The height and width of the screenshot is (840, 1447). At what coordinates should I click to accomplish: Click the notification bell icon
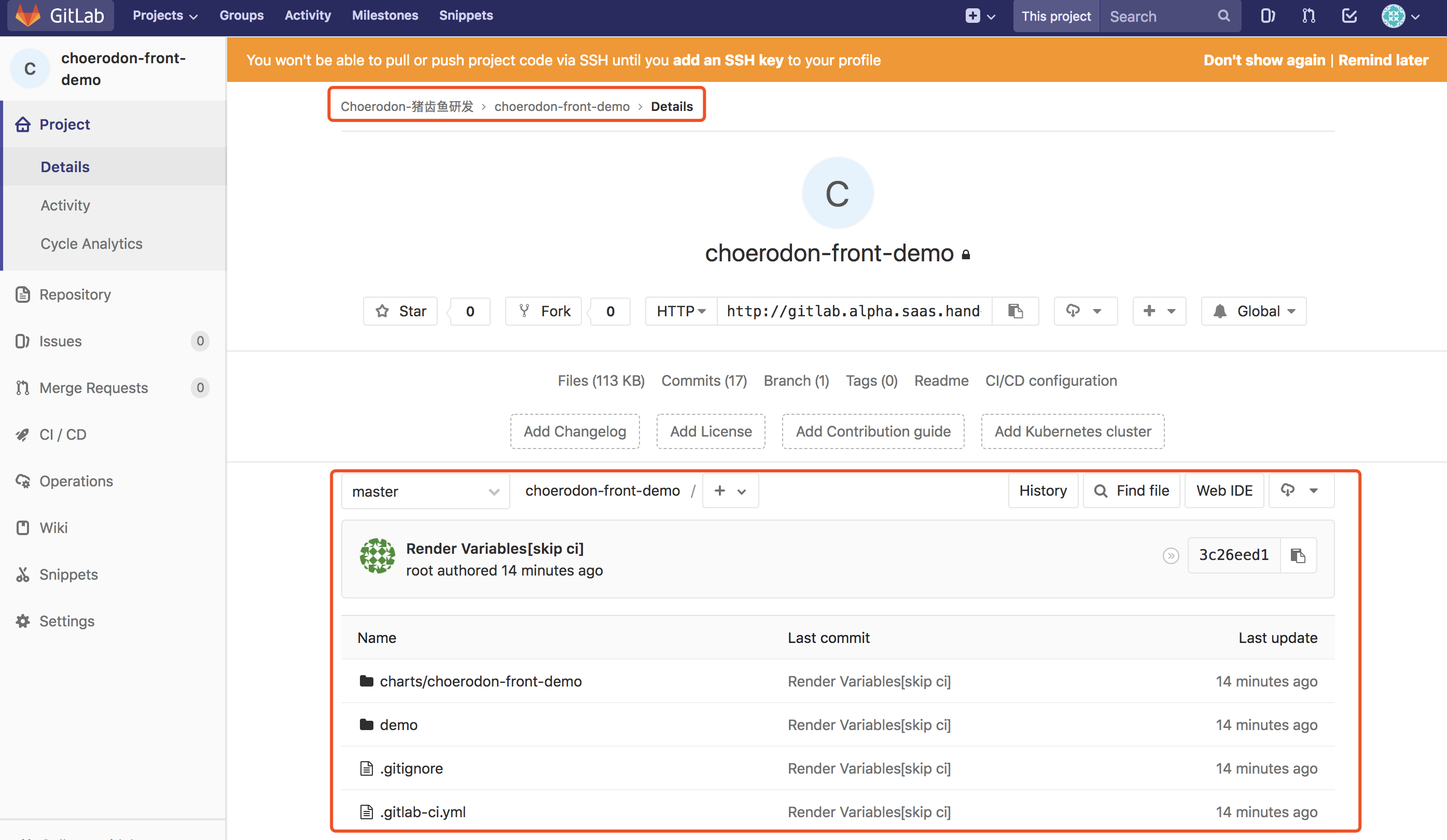coord(1220,310)
